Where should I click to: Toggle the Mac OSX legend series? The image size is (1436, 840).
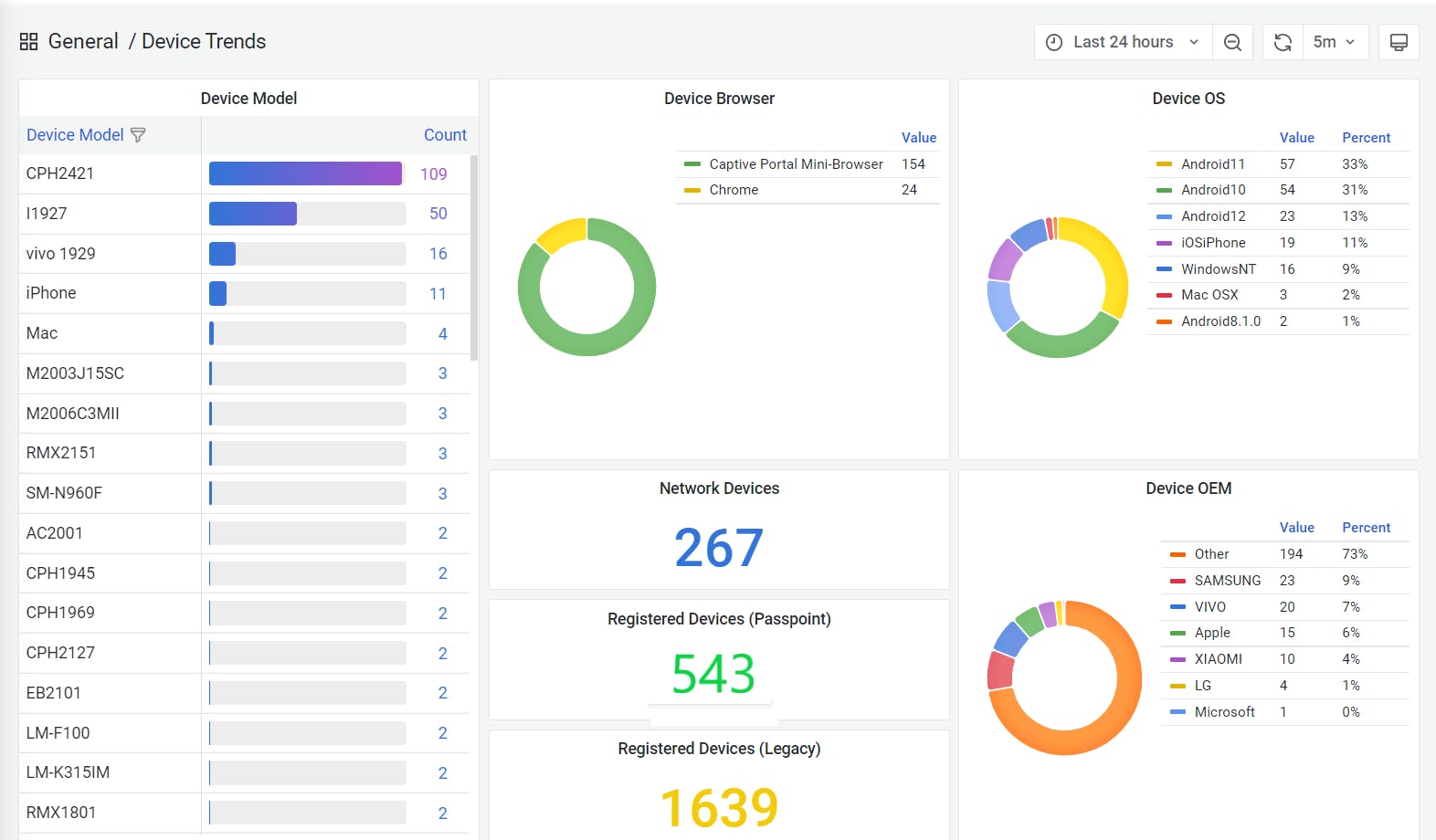[x=1209, y=295]
